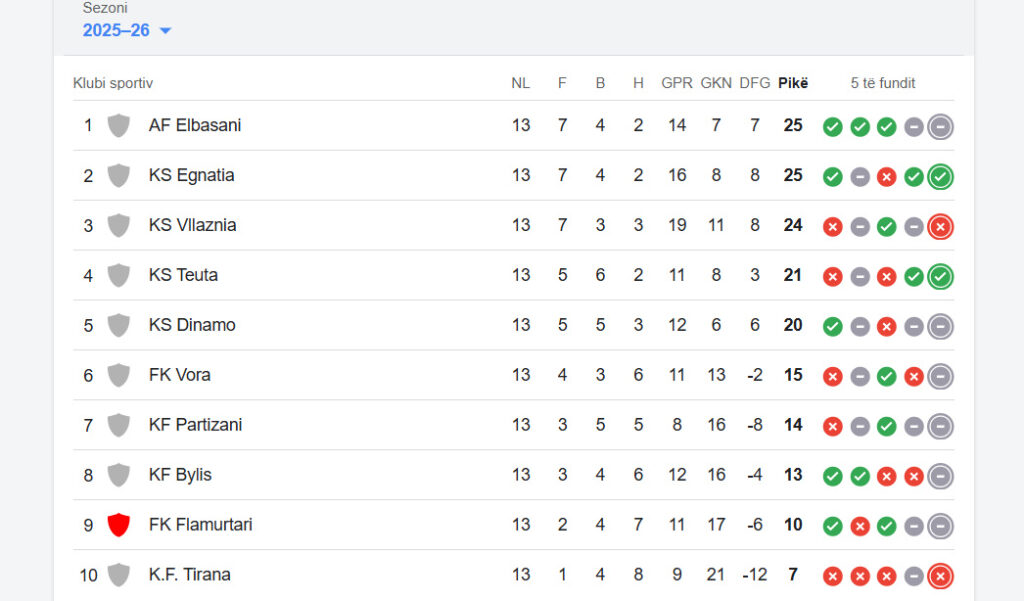Click the K.F. Tirana club crest icon
The width and height of the screenshot is (1024, 601).
pos(119,575)
